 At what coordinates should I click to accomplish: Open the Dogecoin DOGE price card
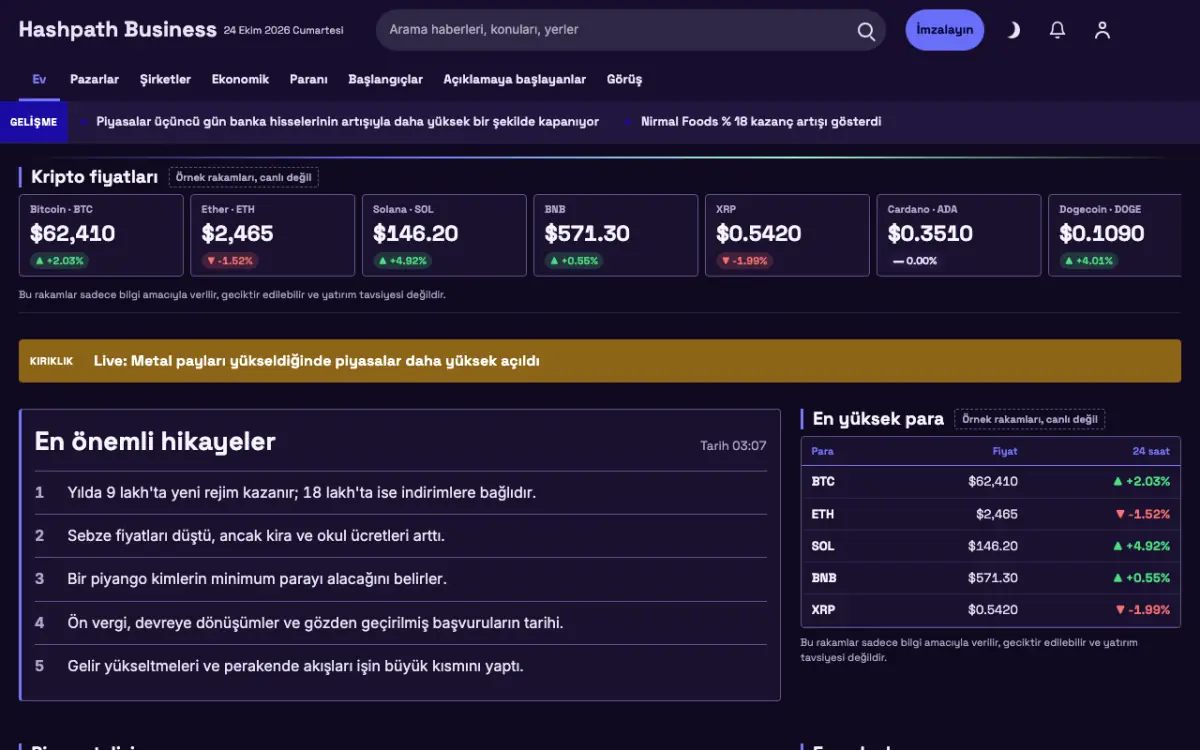click(x=1116, y=235)
